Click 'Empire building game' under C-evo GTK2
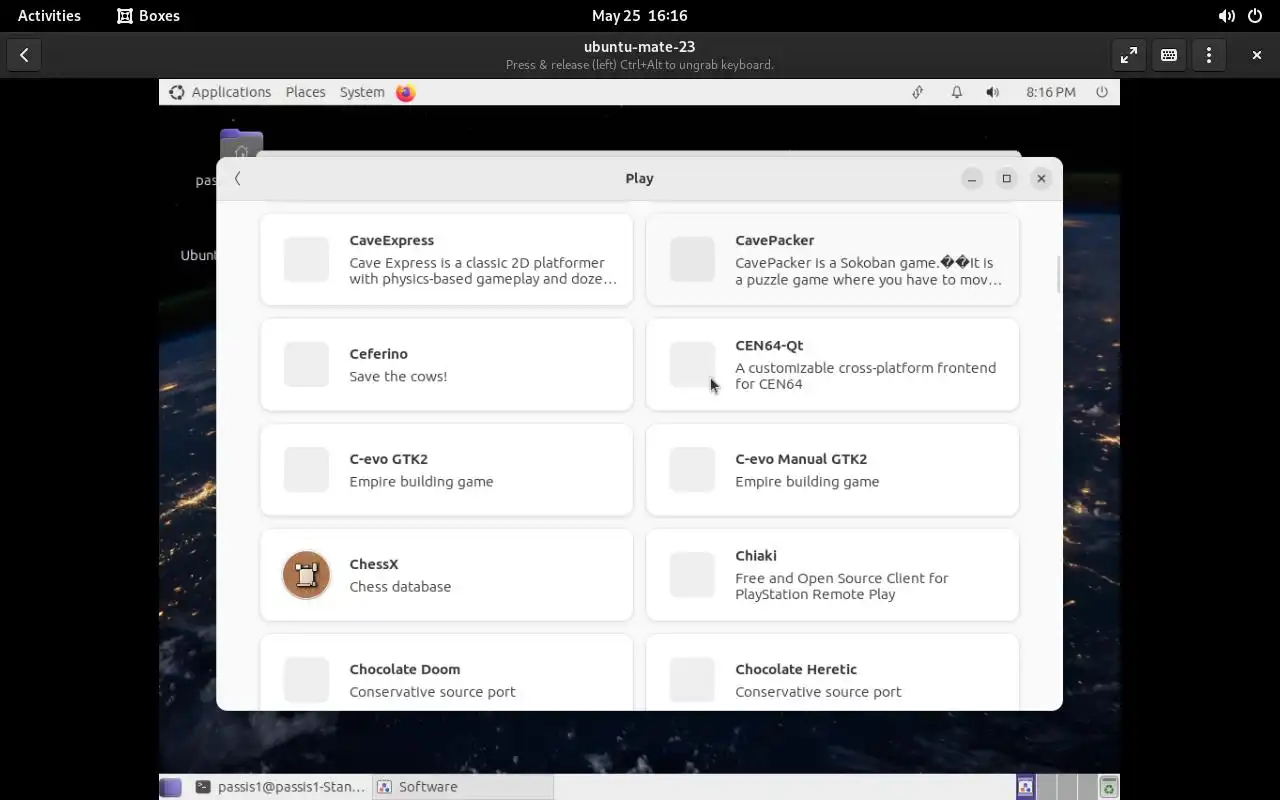The width and height of the screenshot is (1280, 800). (x=421, y=481)
